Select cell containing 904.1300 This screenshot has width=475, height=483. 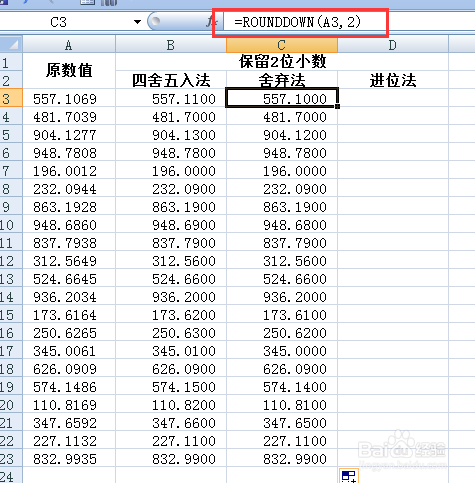(x=171, y=135)
